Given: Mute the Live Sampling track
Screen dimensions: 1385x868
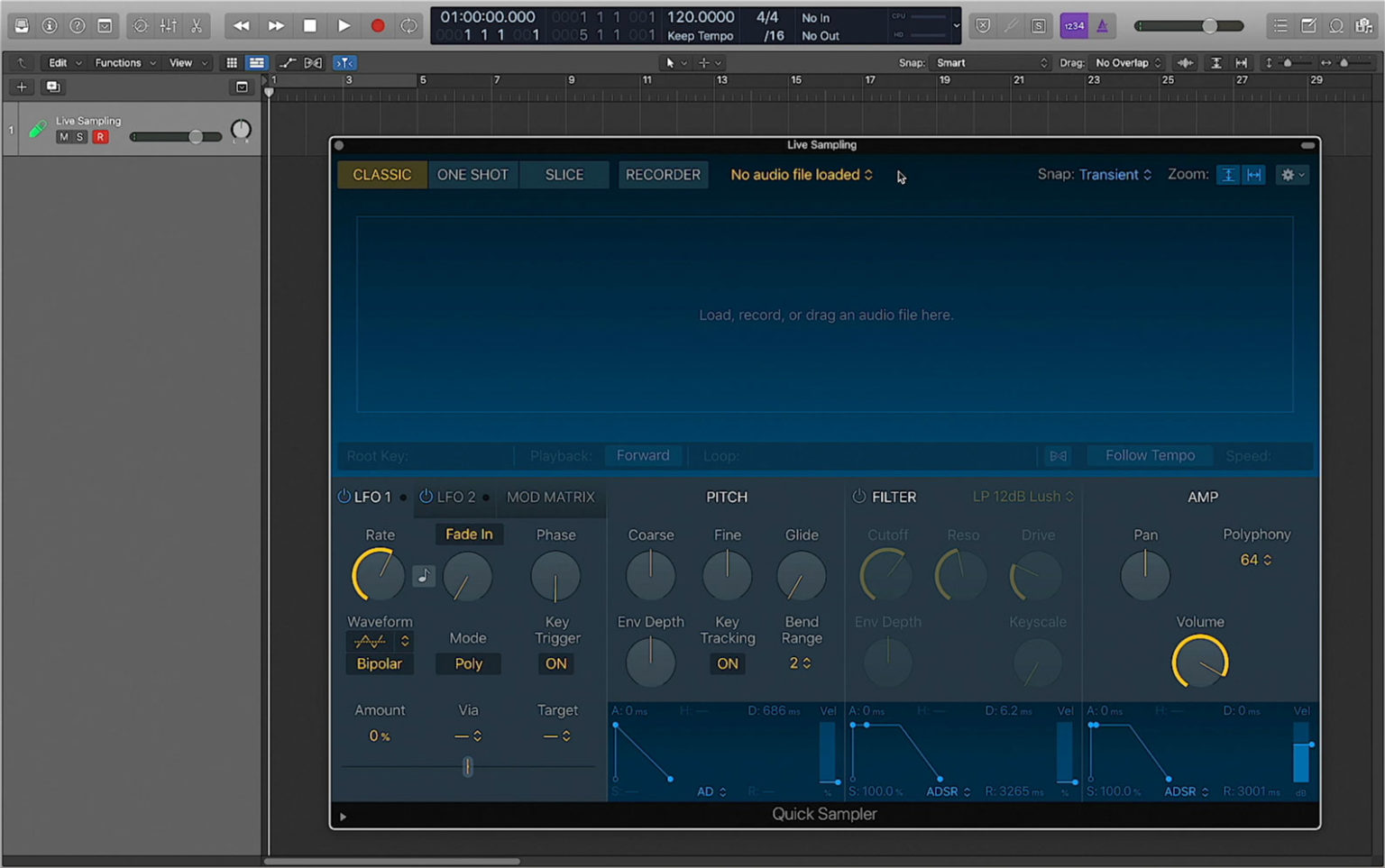Looking at the screenshot, I should pos(63,137).
